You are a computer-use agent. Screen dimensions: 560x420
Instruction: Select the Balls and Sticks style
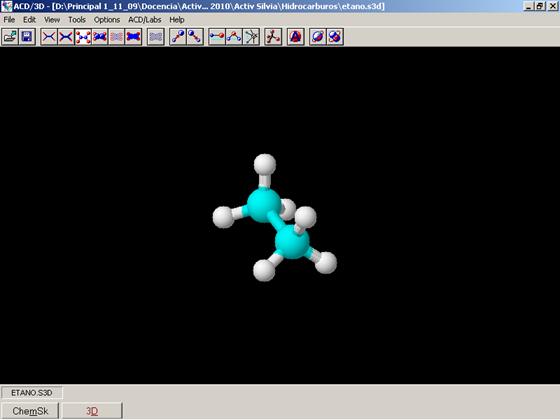click(83, 37)
